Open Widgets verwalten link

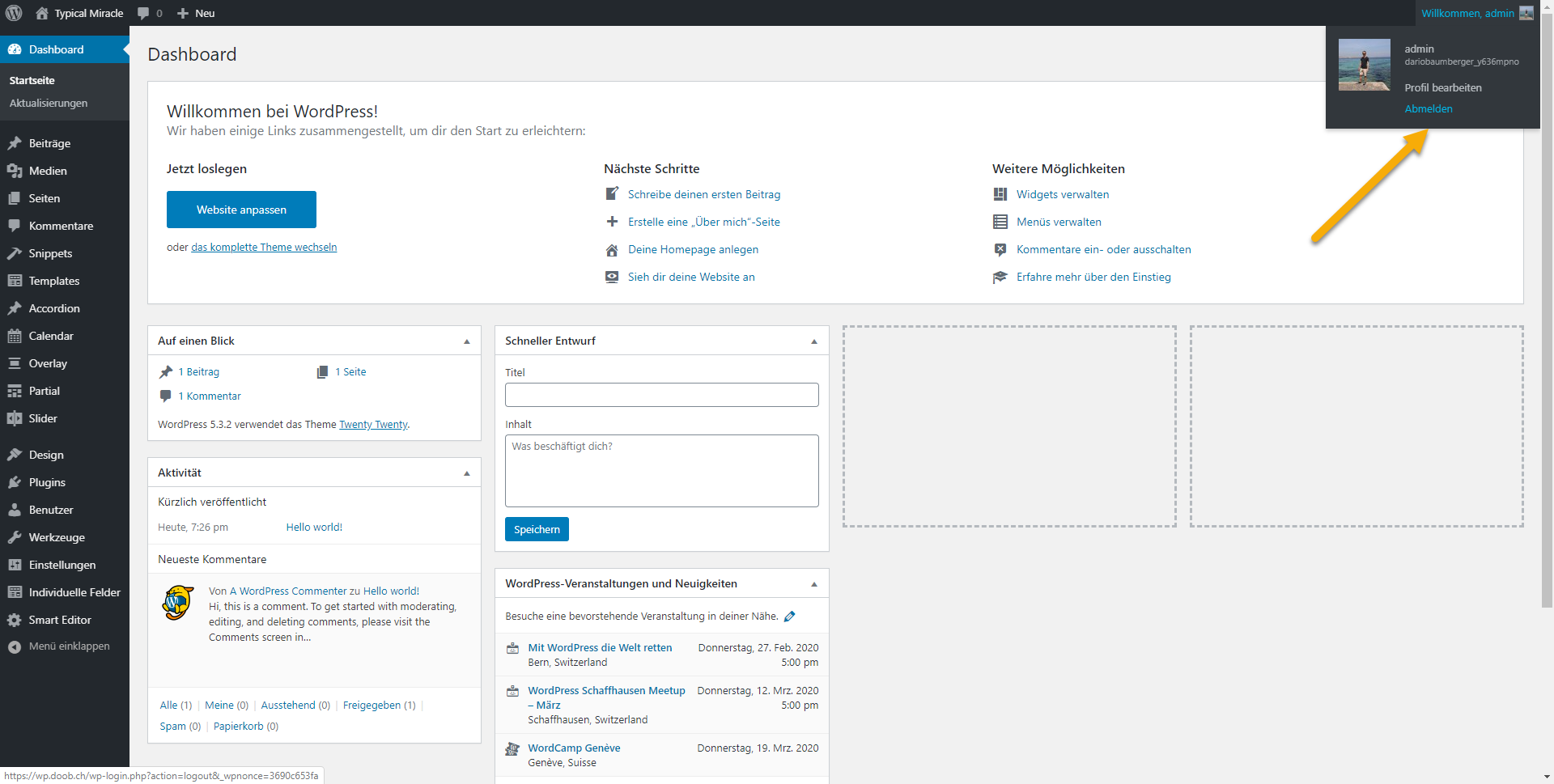(x=1063, y=194)
